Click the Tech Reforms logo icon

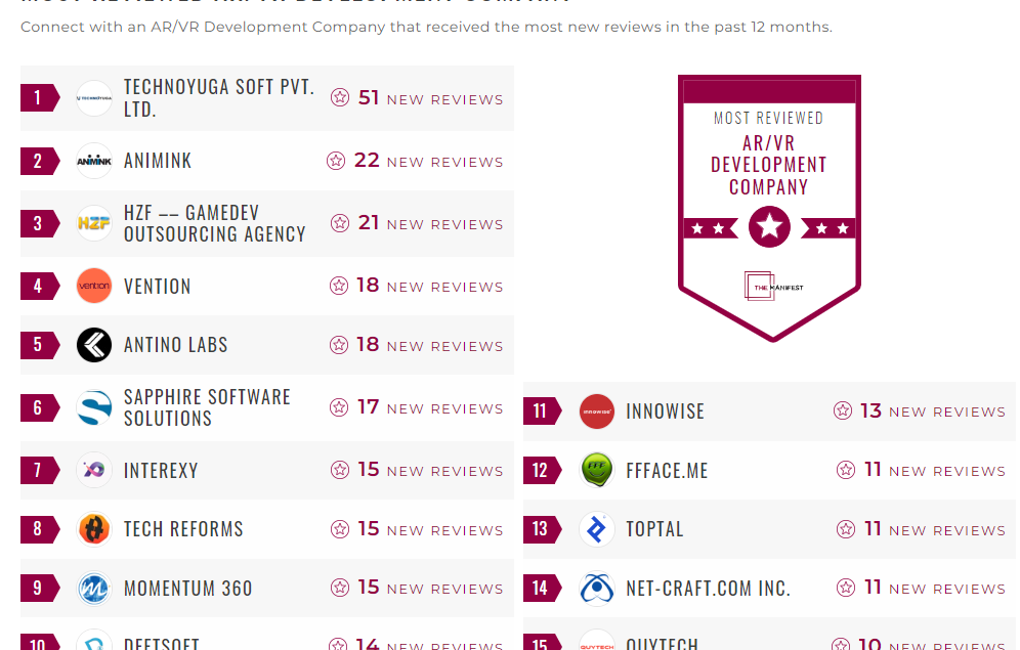(94, 529)
